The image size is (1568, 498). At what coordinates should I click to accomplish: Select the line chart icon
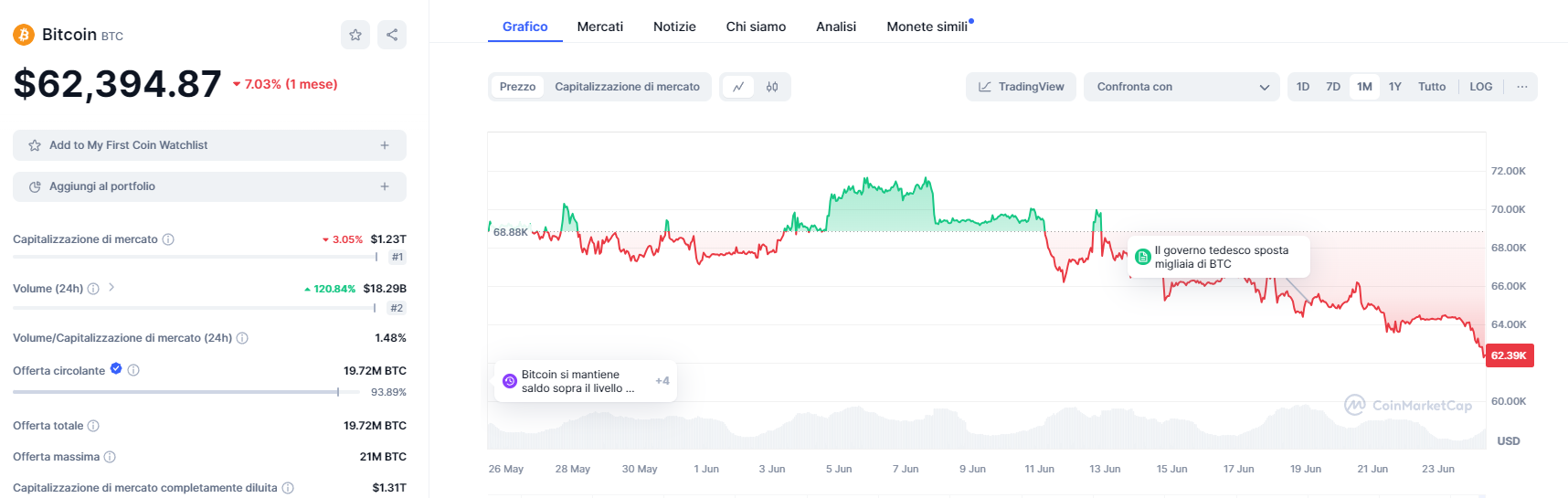click(x=738, y=87)
